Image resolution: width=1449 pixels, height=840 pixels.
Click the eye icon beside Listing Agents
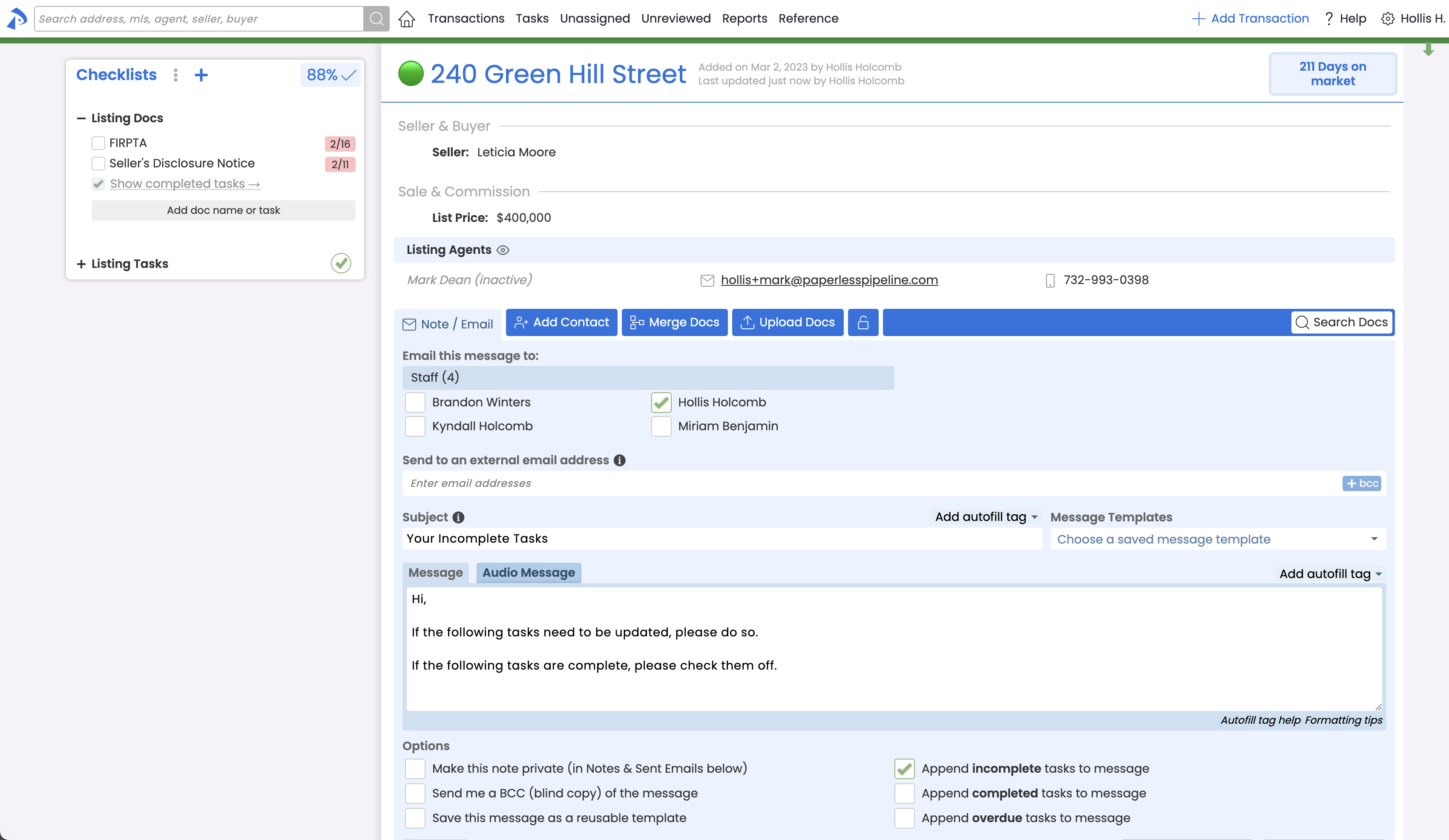(503, 250)
